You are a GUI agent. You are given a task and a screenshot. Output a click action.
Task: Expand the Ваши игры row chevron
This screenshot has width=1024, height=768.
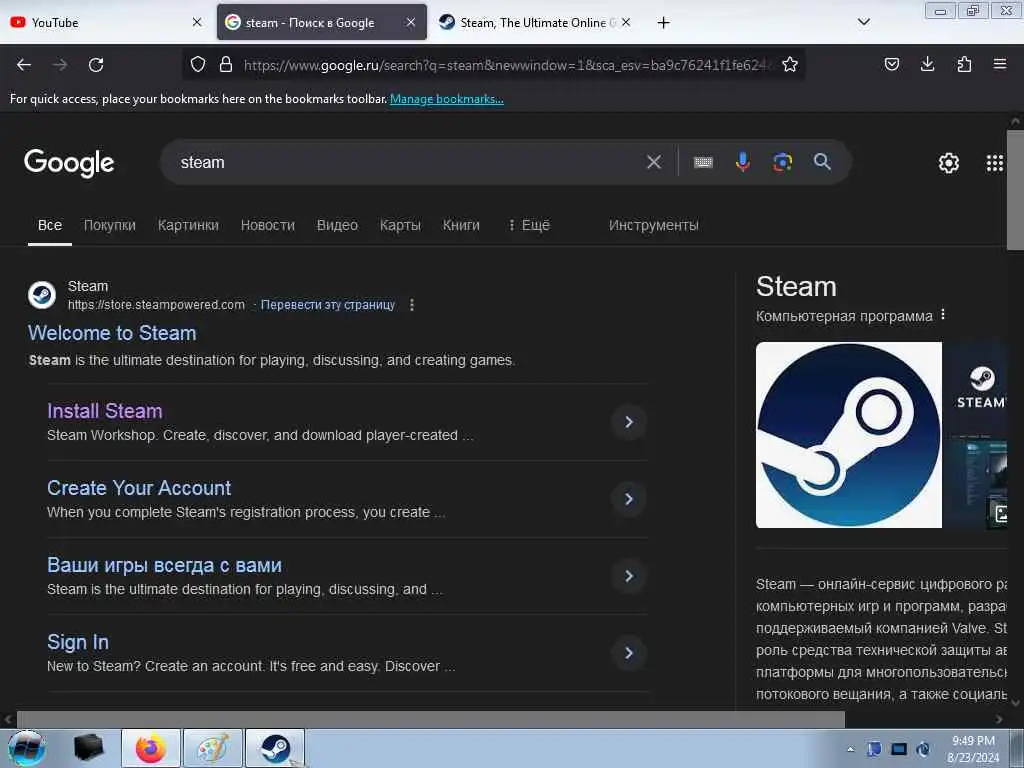[629, 576]
